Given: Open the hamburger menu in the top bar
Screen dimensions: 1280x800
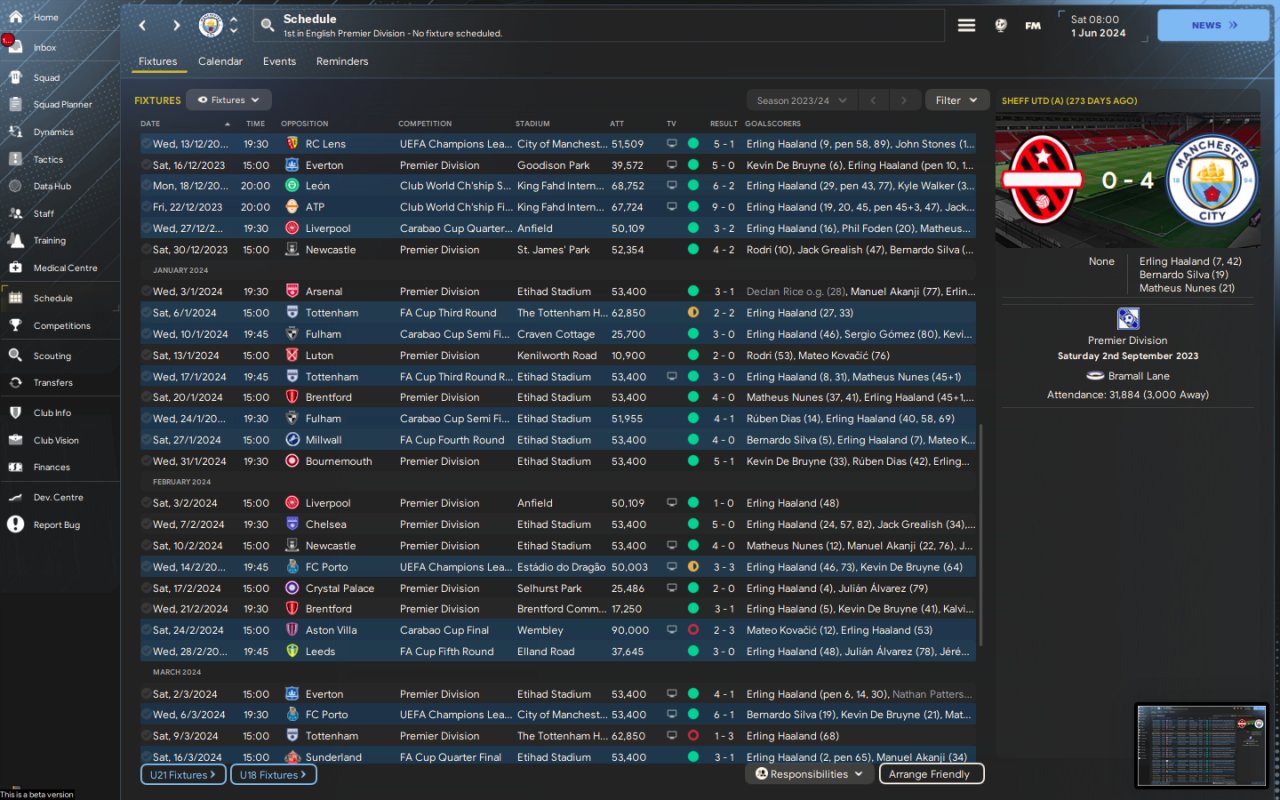Looking at the screenshot, I should pos(966,25).
